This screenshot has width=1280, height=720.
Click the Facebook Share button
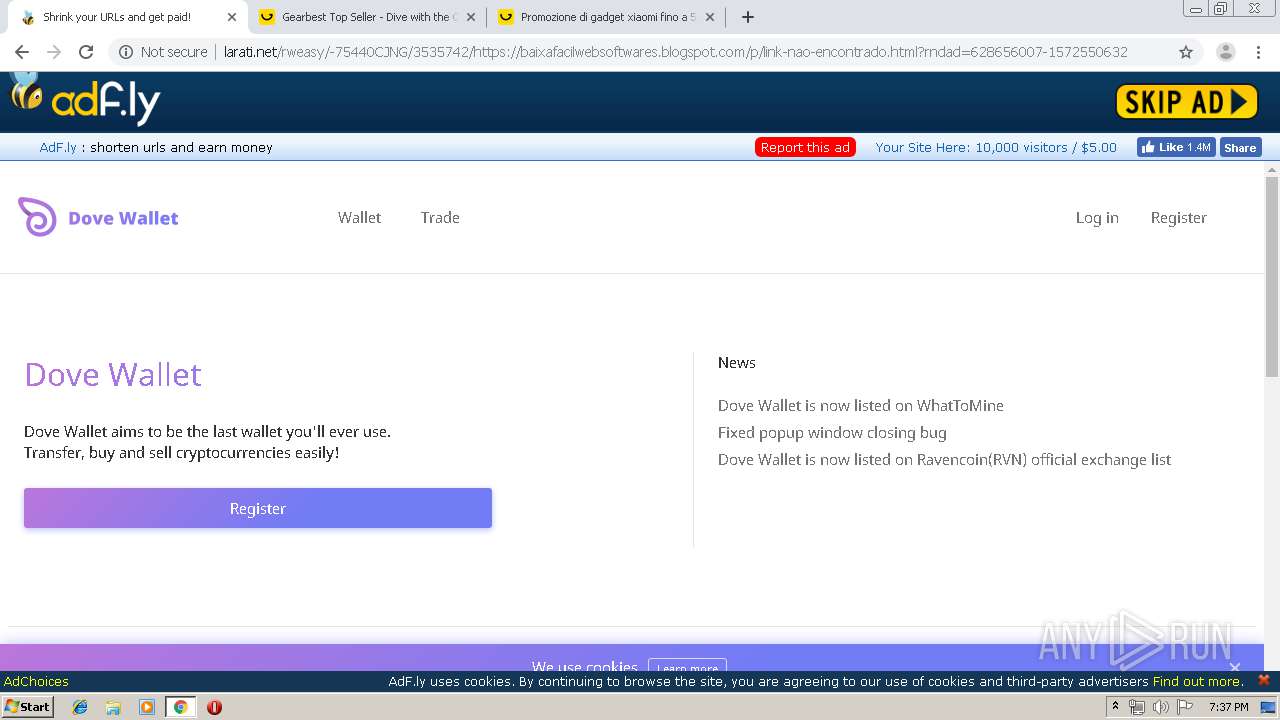tap(1240, 147)
